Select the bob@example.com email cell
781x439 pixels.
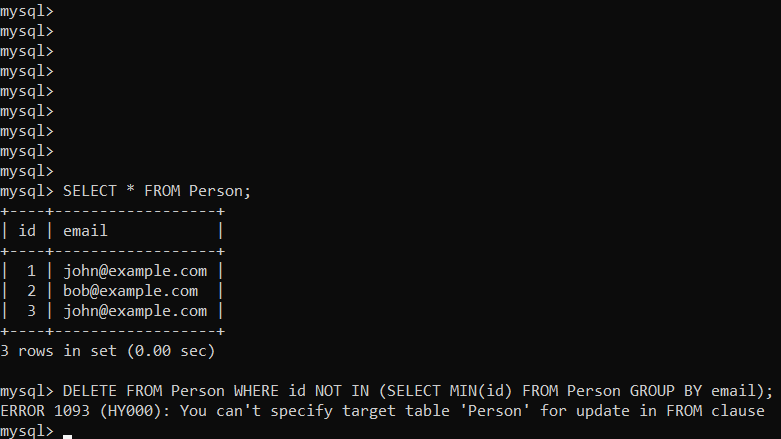tap(130, 291)
